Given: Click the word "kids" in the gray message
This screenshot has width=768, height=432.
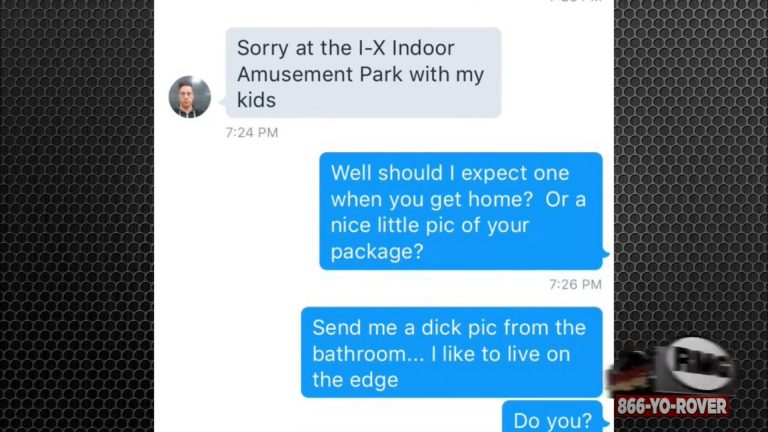Looking at the screenshot, I should point(256,100).
